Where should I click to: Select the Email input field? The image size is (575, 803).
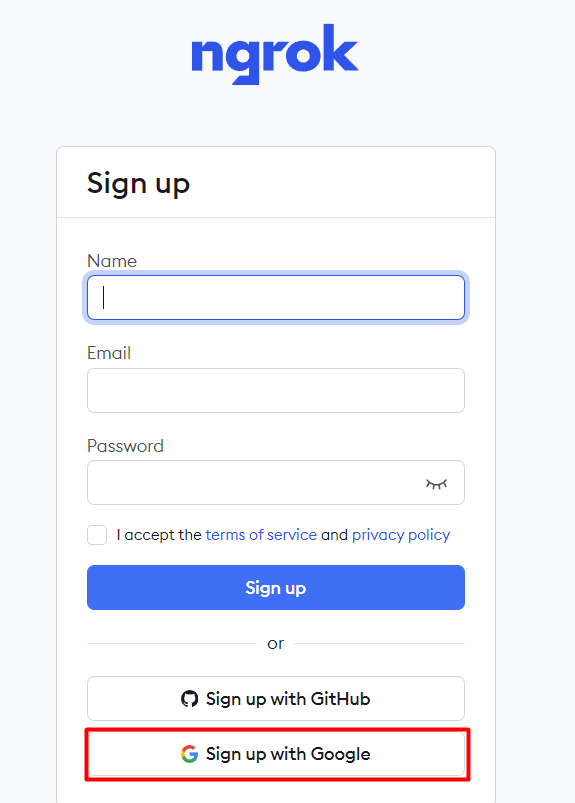(276, 390)
